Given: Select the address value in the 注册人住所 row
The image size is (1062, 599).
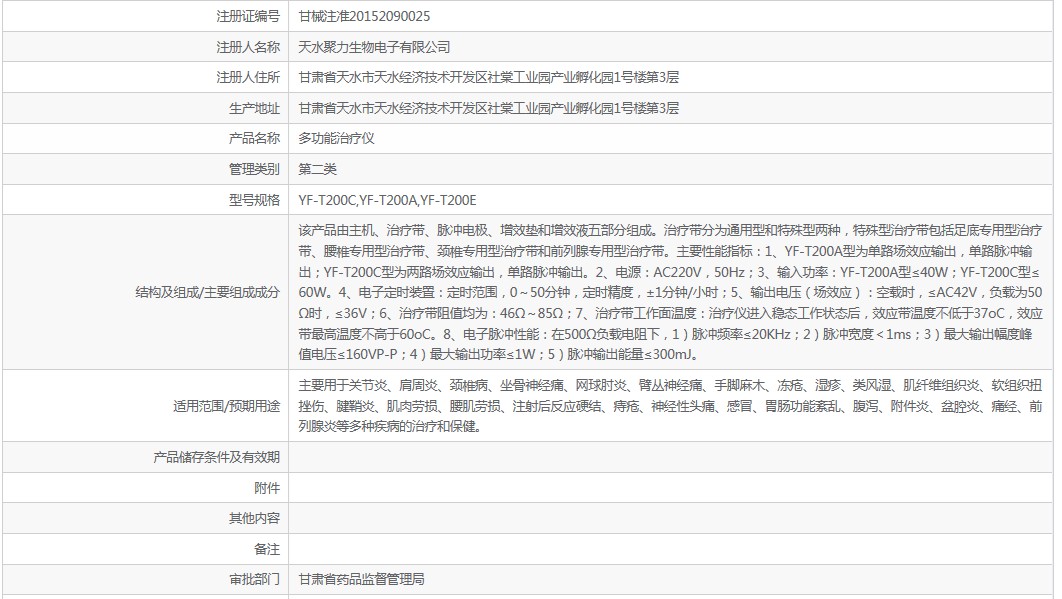Looking at the screenshot, I should 488,77.
